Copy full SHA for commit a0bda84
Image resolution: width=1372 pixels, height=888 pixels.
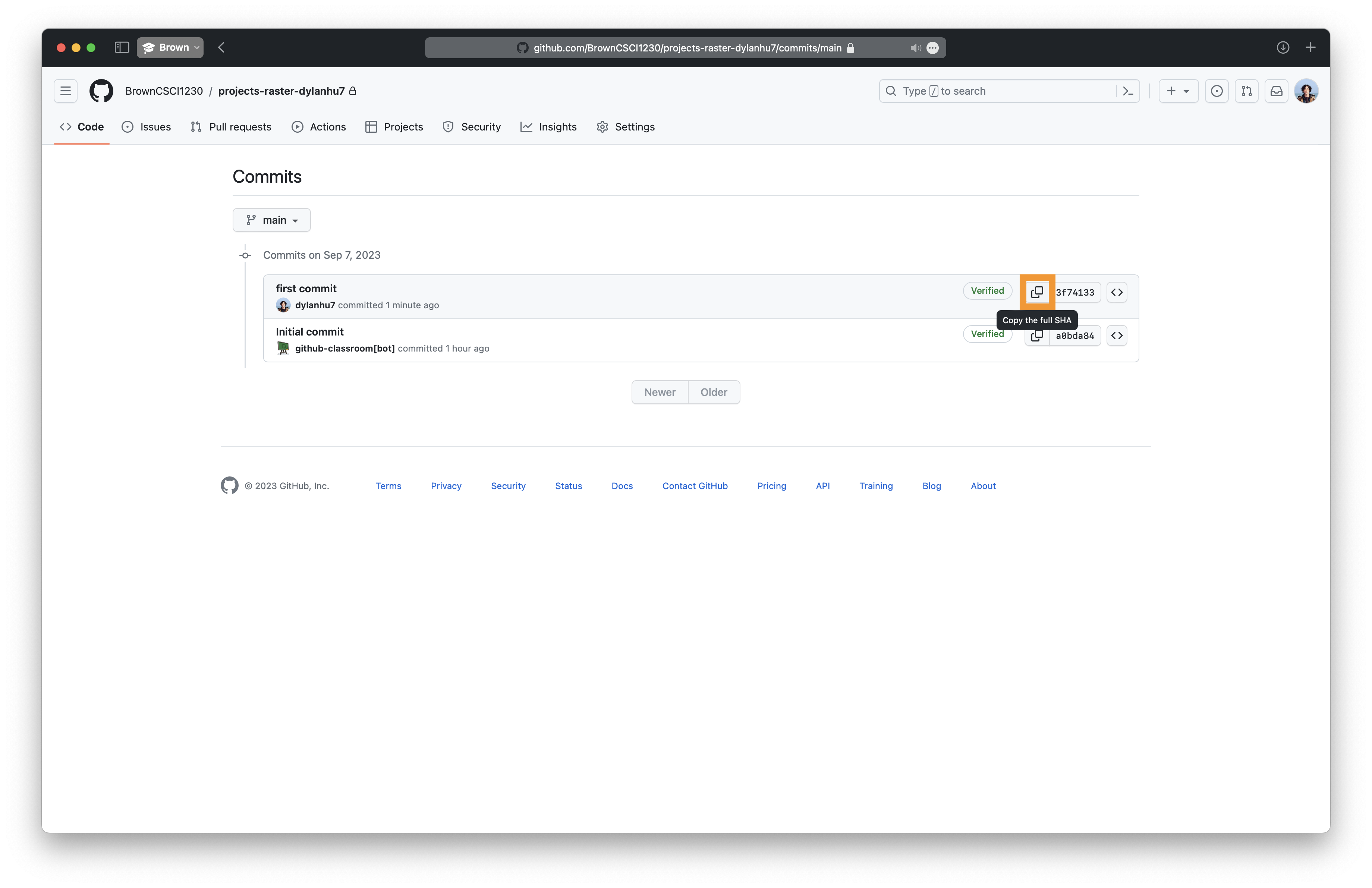pyautogui.click(x=1037, y=336)
